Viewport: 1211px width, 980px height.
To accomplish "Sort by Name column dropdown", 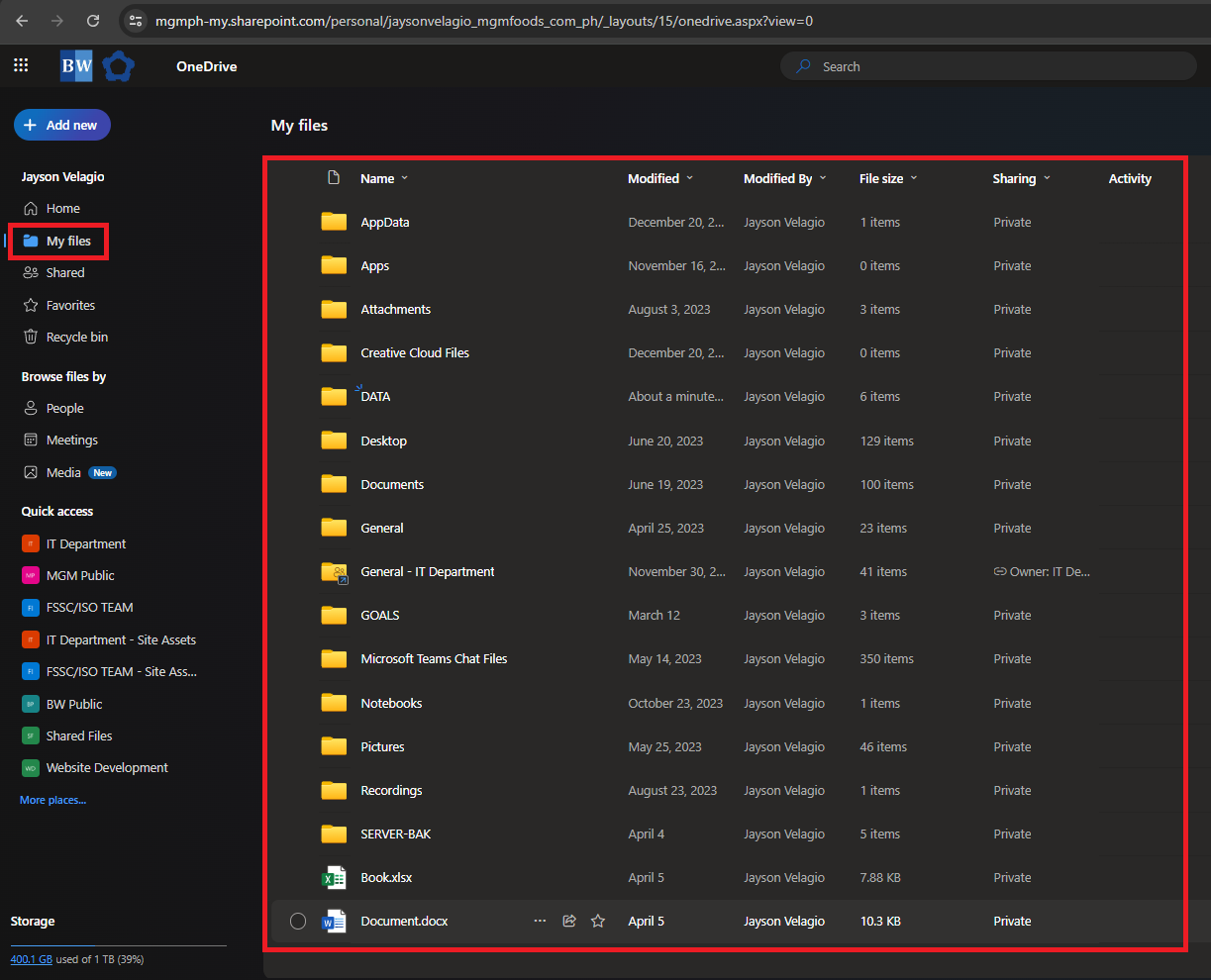I will point(384,178).
